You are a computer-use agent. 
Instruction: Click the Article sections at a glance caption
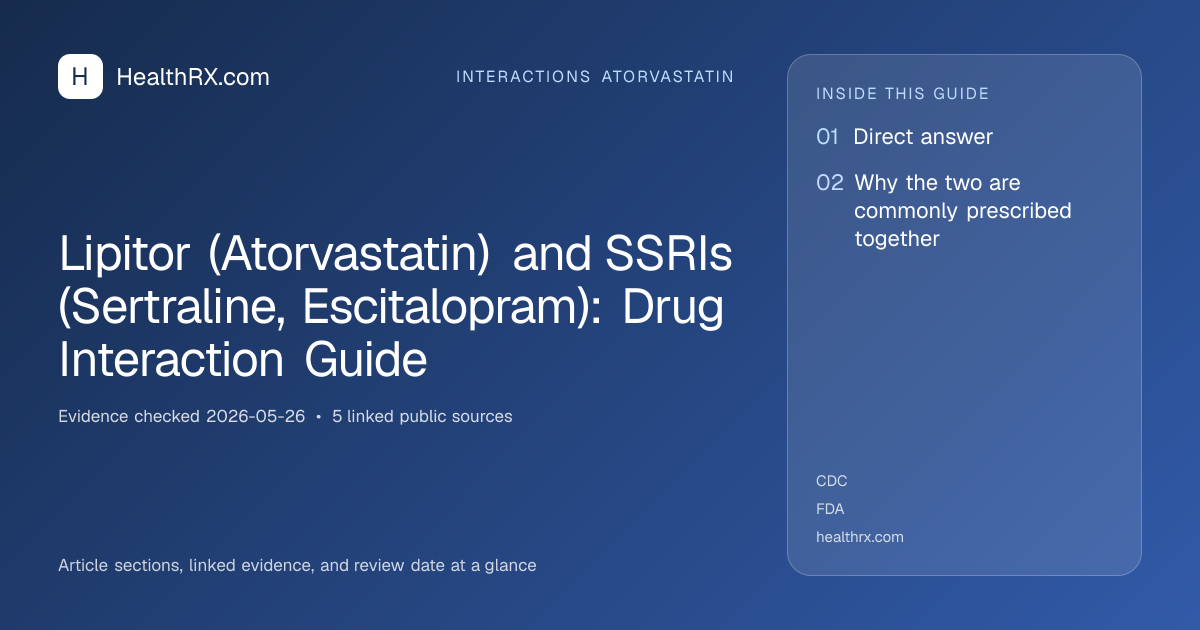click(x=297, y=566)
